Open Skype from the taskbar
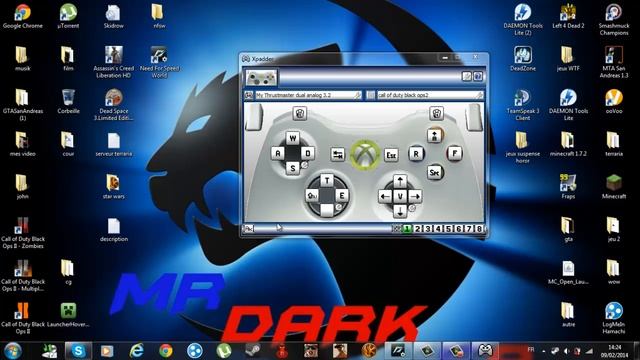The image size is (640, 360). click(x=78, y=351)
